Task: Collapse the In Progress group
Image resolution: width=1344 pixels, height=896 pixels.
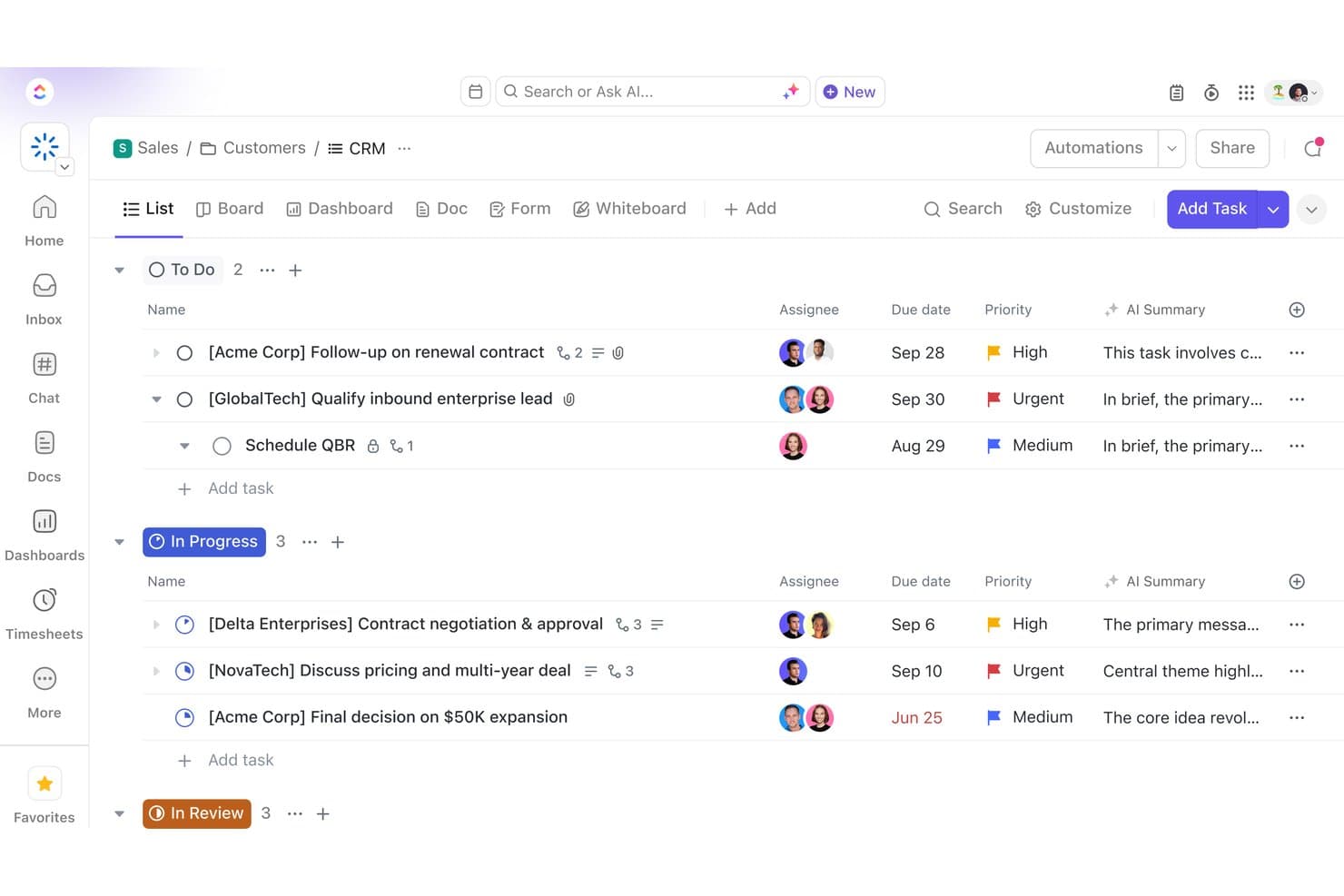Action: (119, 542)
